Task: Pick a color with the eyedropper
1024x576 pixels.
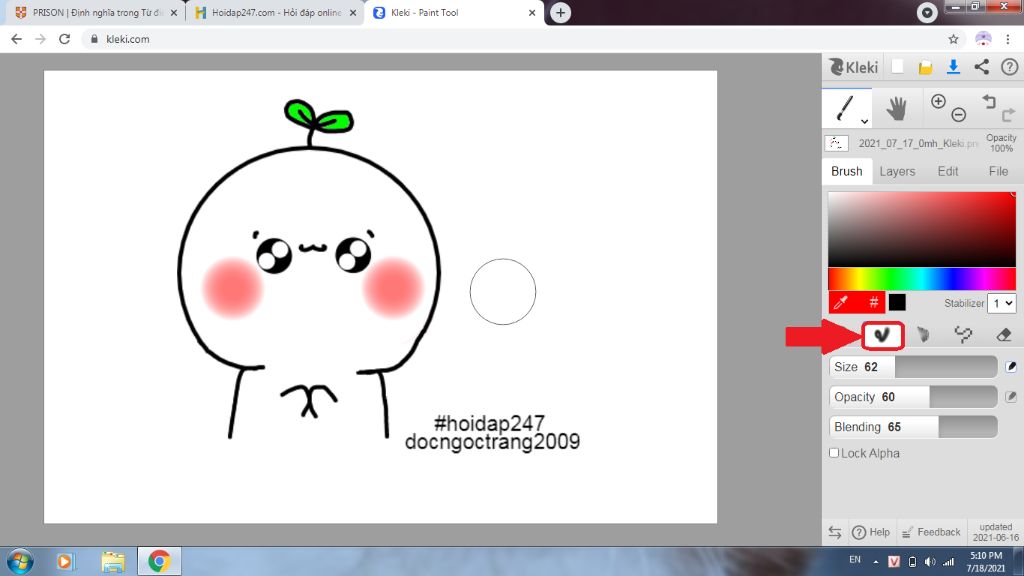Action: (841, 302)
